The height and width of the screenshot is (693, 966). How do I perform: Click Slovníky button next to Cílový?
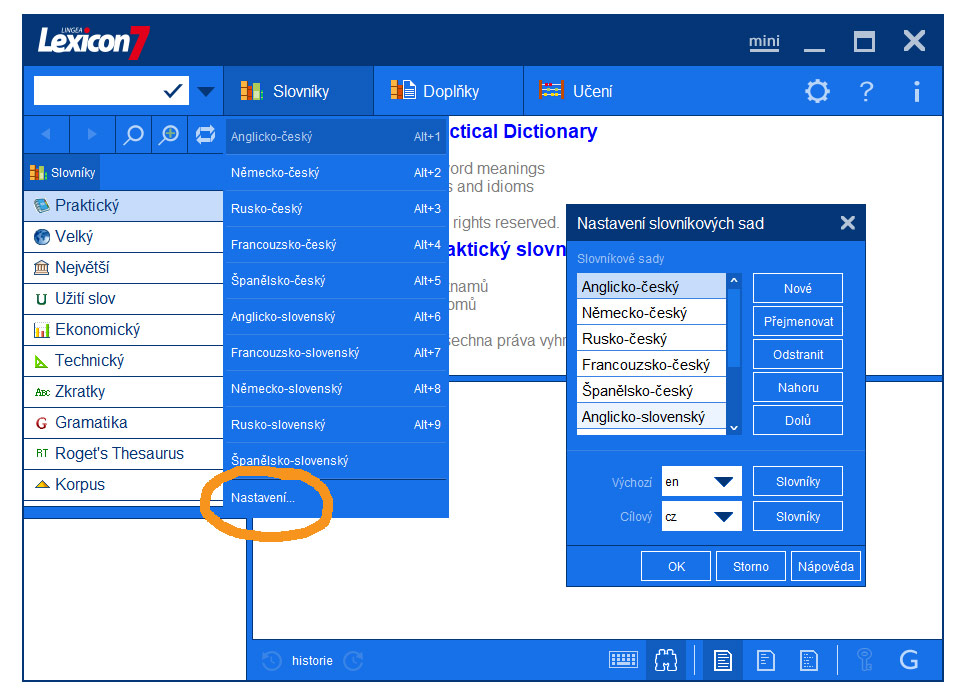(x=798, y=516)
